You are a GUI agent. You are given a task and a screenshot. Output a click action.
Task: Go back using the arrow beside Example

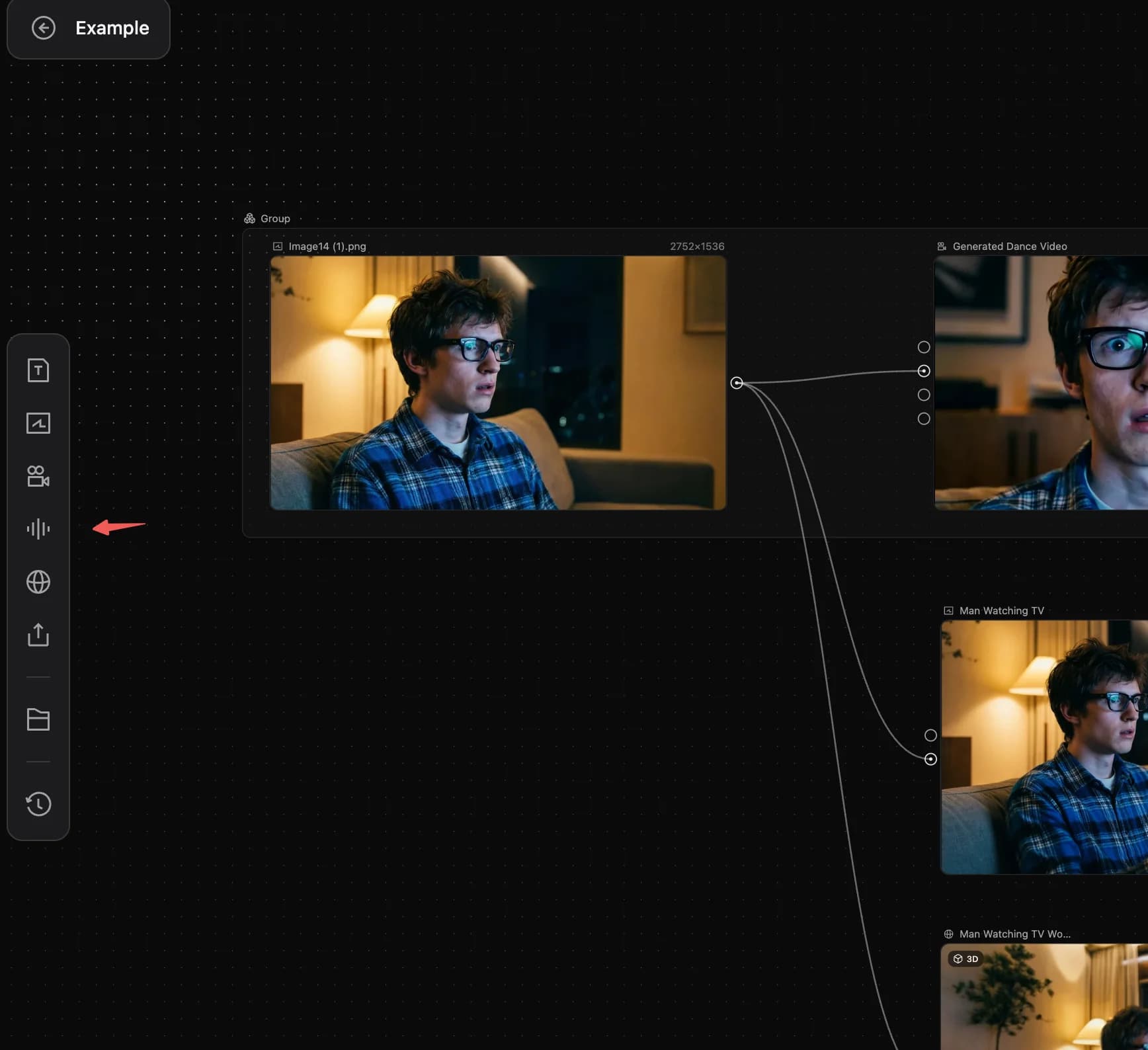pos(44,28)
